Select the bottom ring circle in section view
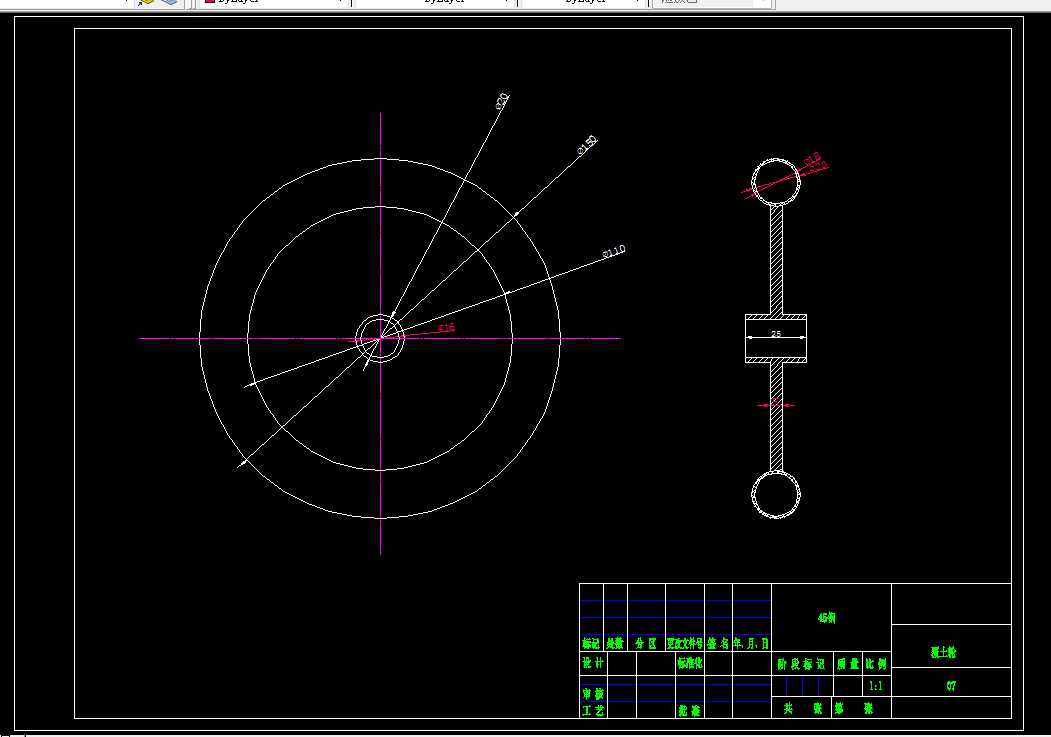The width and height of the screenshot is (1051, 737). coord(776,494)
